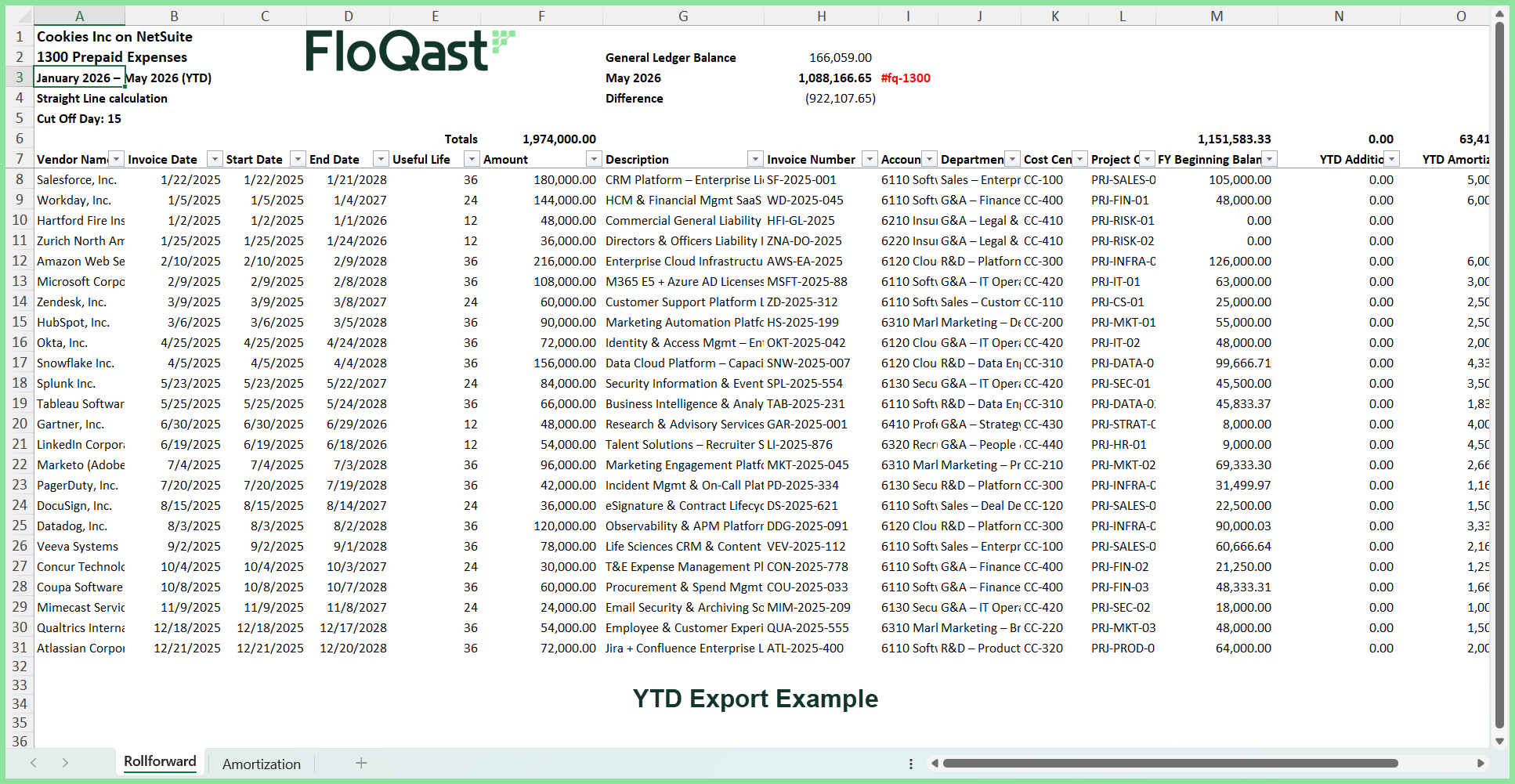Open the Description filter dropdown
The image size is (1515, 784).
tap(755, 159)
